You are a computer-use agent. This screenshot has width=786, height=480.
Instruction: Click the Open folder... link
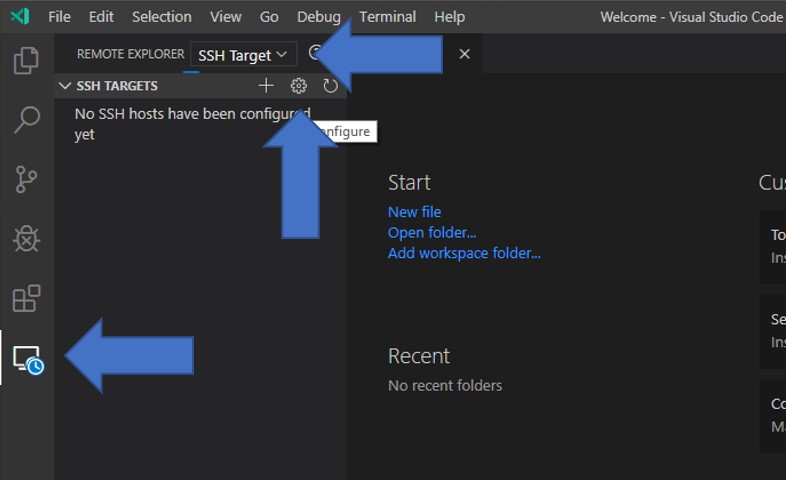432,232
